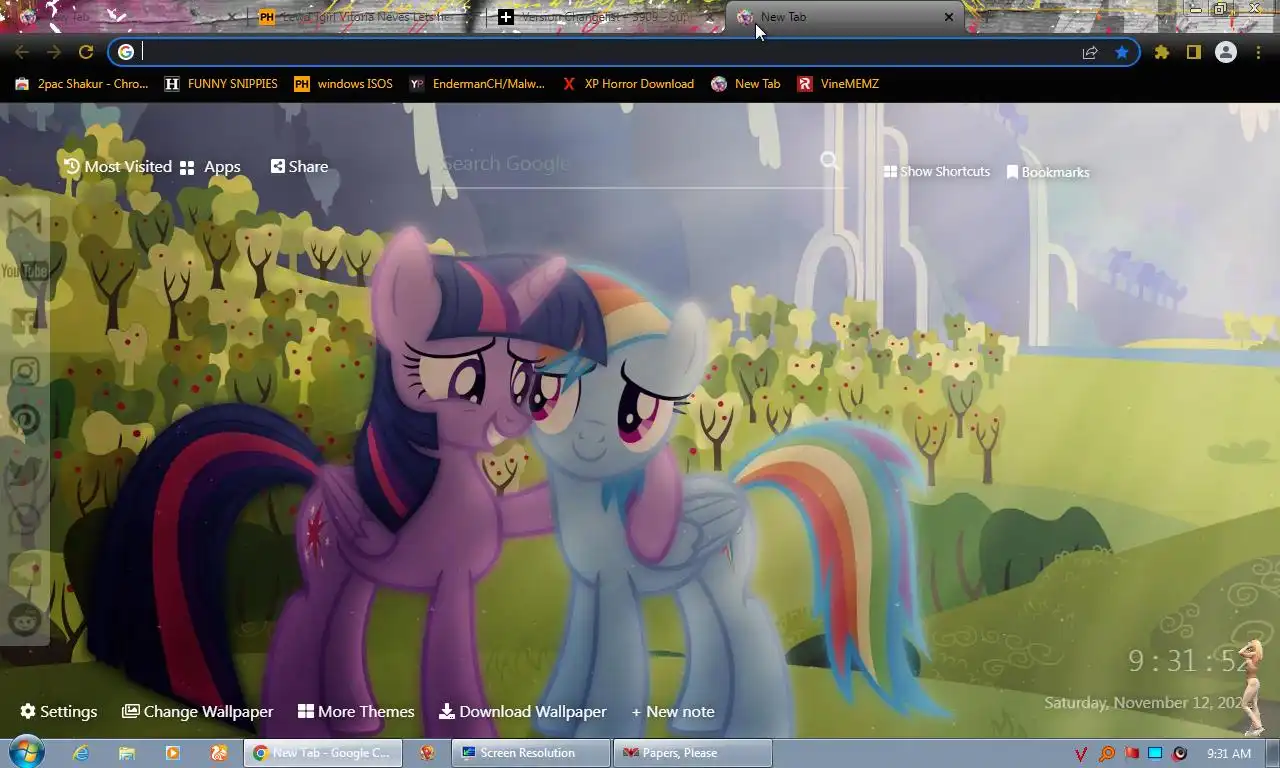Image resolution: width=1280 pixels, height=768 pixels.
Task: Click the red V tray icon
Action: 1081,753
